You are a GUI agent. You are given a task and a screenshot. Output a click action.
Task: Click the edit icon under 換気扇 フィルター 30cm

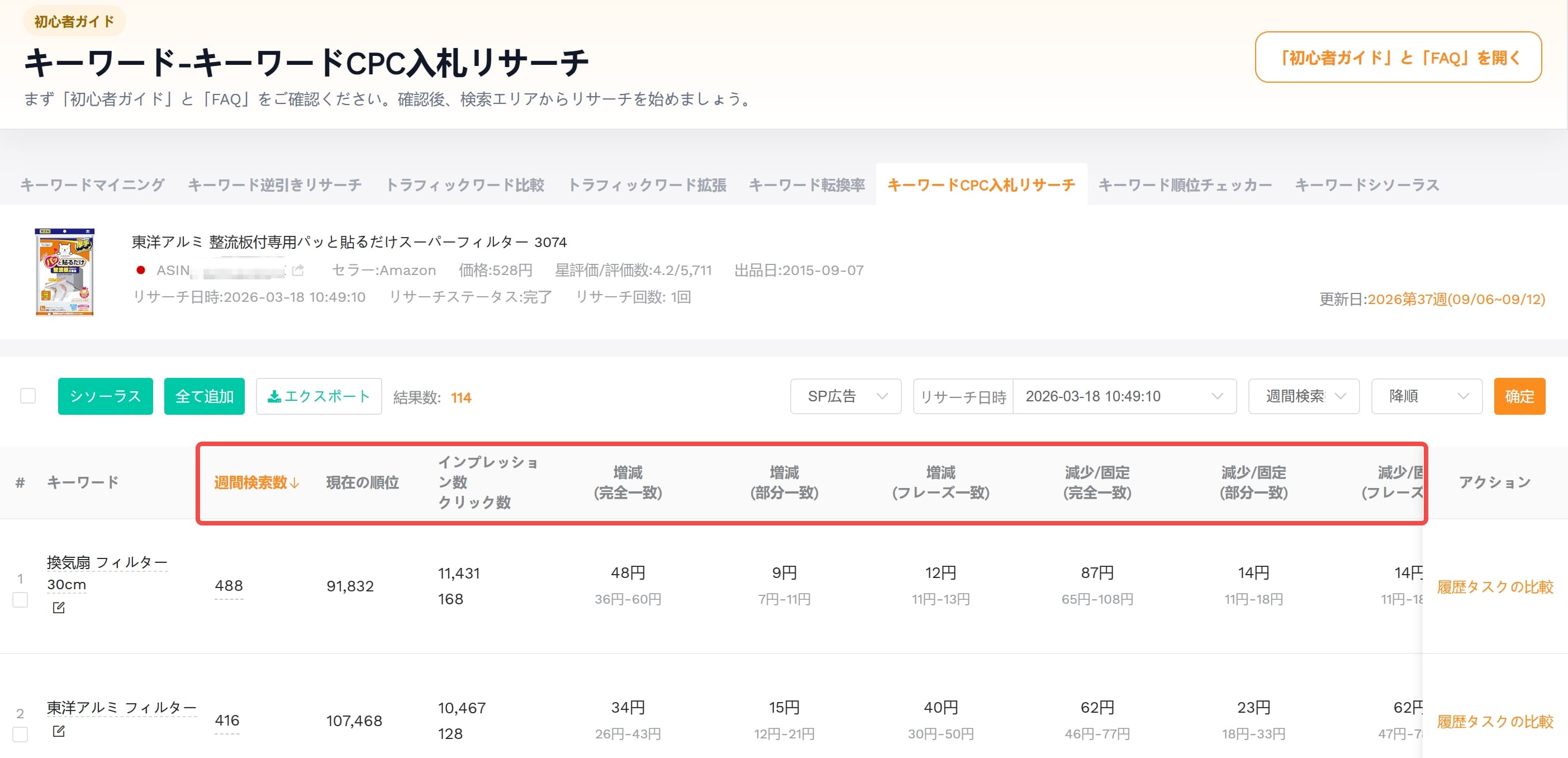59,607
